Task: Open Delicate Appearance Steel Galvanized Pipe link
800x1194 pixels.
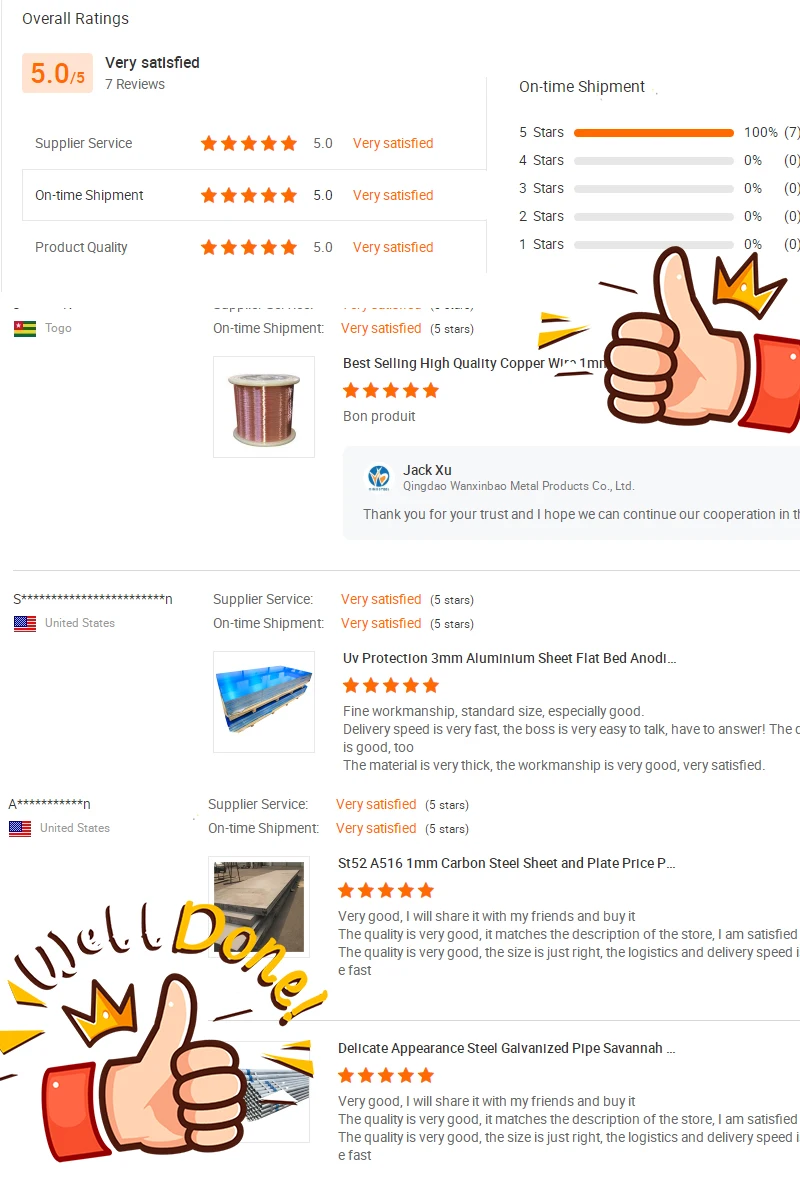Action: [x=506, y=1048]
